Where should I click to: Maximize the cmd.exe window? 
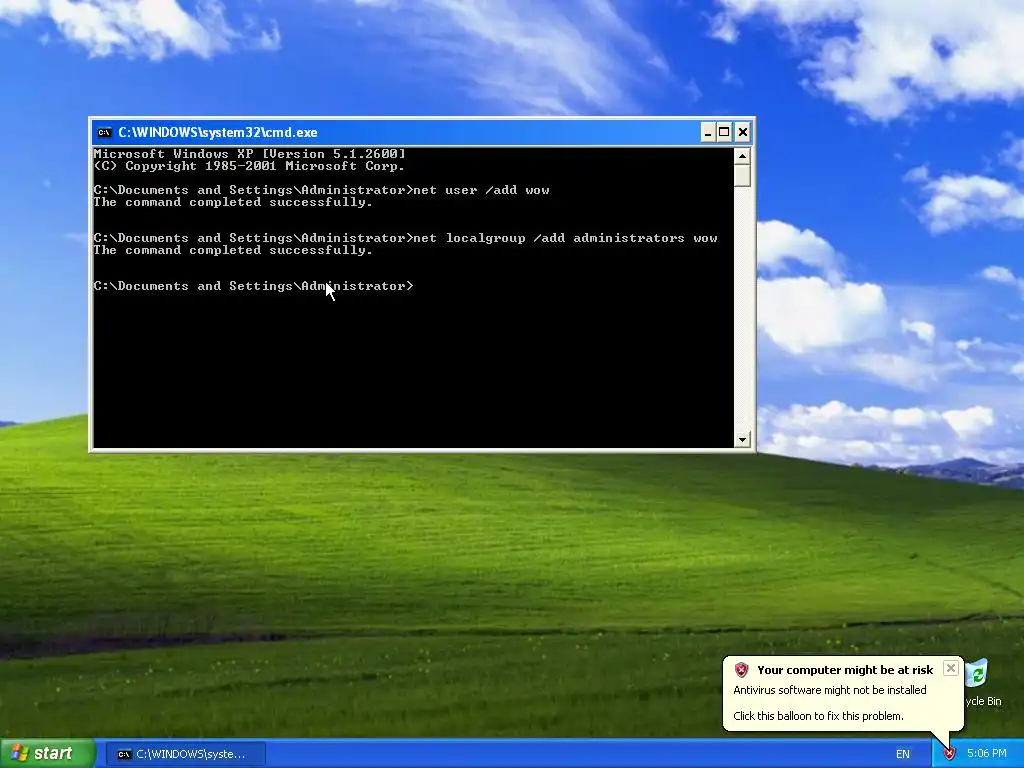[724, 133]
